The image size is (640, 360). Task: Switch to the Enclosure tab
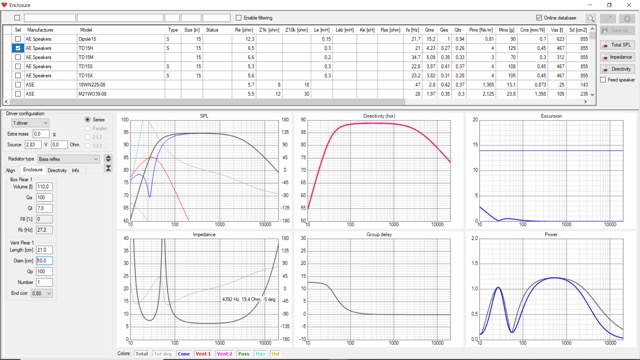pos(33,170)
